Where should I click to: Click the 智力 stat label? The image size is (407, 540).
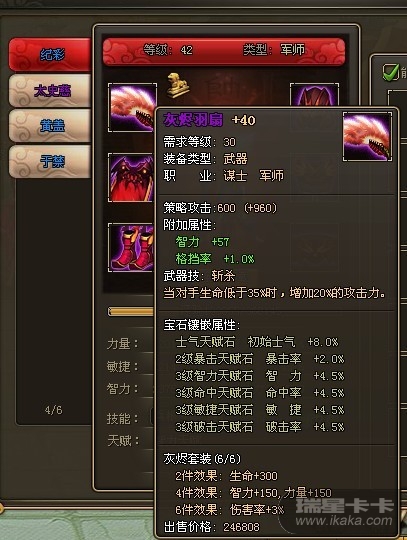[123, 389]
